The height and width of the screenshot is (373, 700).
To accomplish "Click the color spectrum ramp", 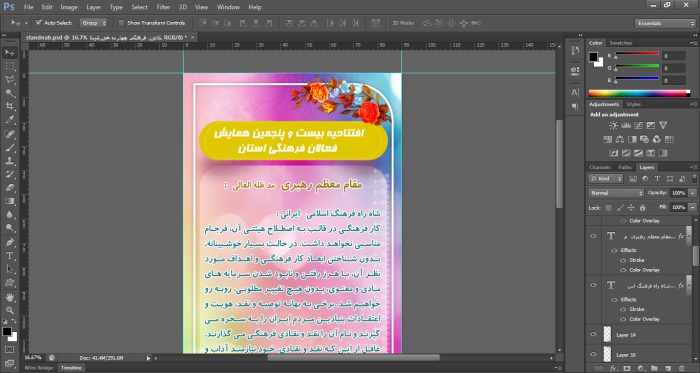I will click(x=639, y=93).
